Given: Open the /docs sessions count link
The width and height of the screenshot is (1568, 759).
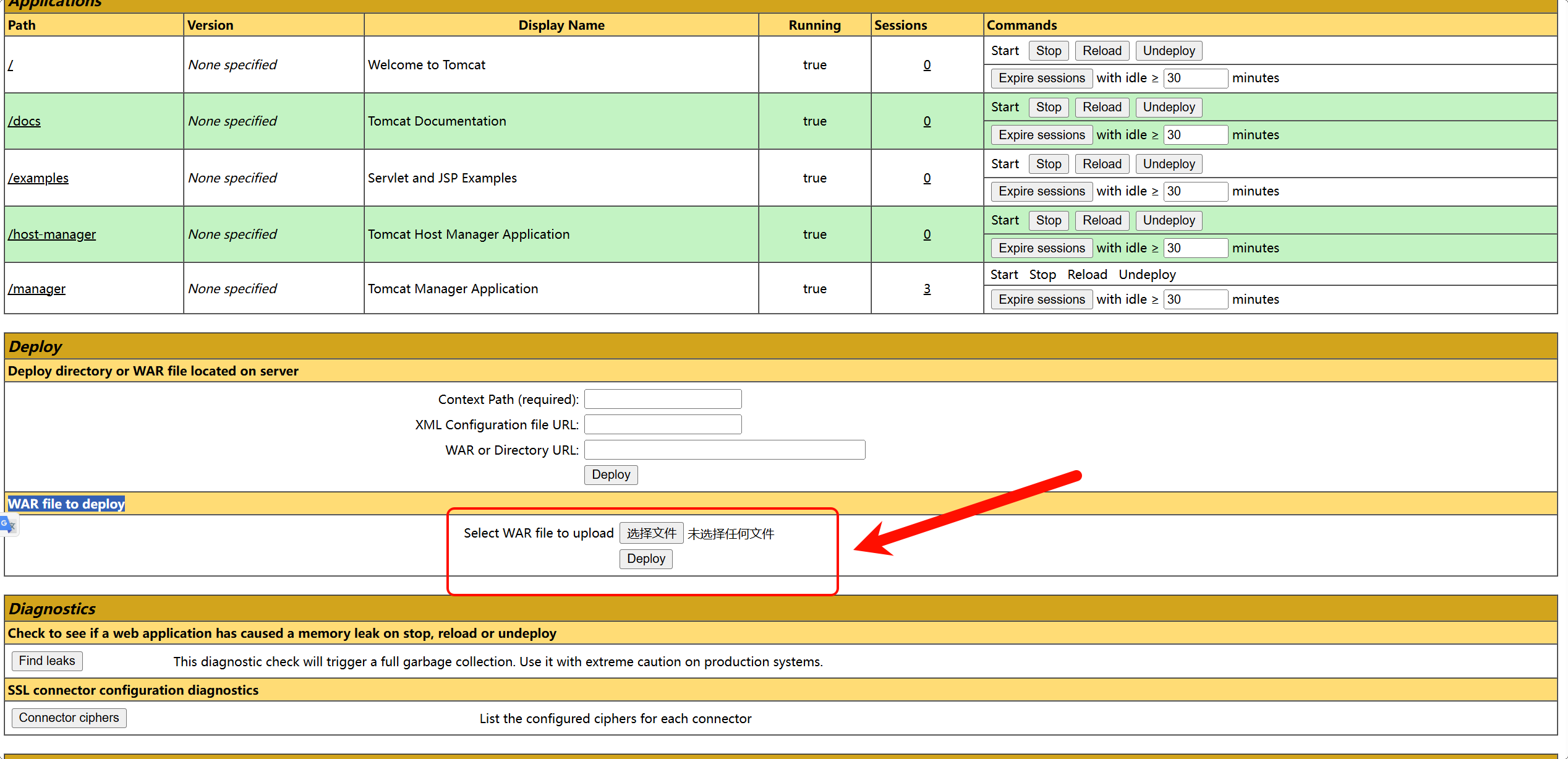Looking at the screenshot, I should (926, 121).
